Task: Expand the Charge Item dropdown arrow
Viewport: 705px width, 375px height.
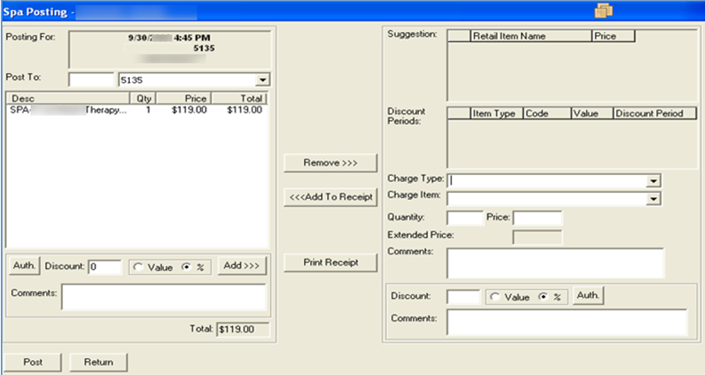Action: tap(653, 198)
